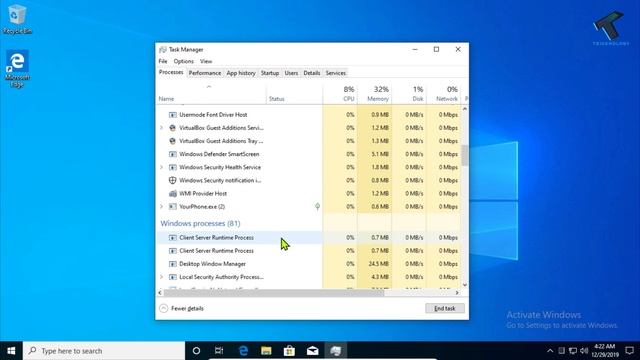
Task: Click the YourPhone.exe process icon
Action: [x=173, y=207]
